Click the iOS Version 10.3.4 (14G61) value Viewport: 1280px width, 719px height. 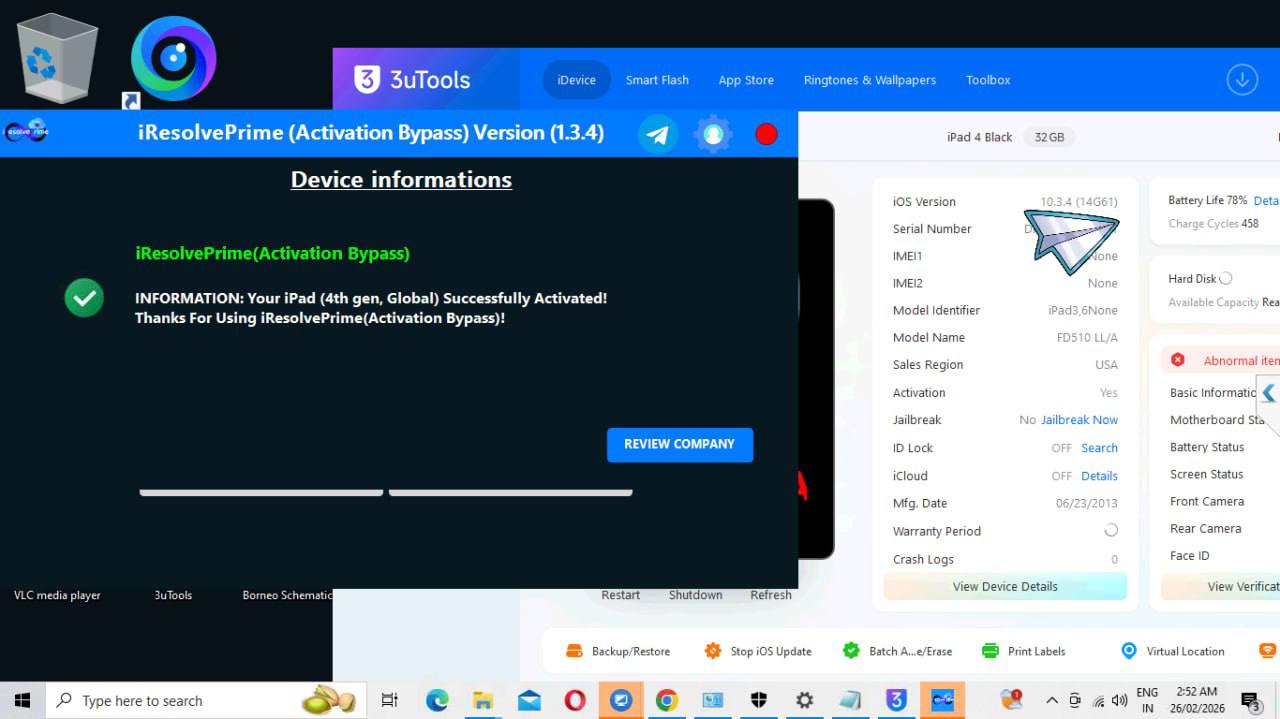[1079, 202]
